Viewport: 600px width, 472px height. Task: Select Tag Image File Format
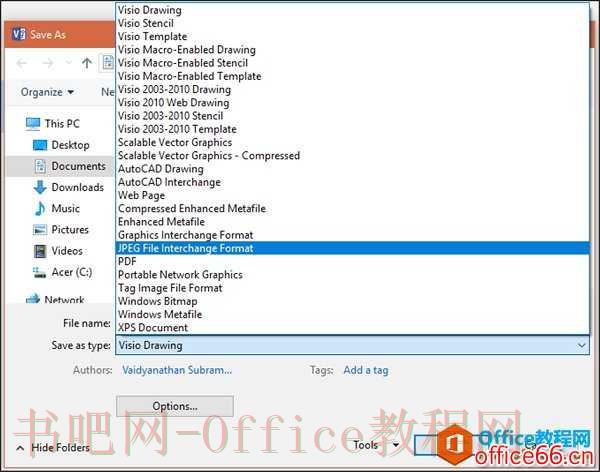pos(352,288)
